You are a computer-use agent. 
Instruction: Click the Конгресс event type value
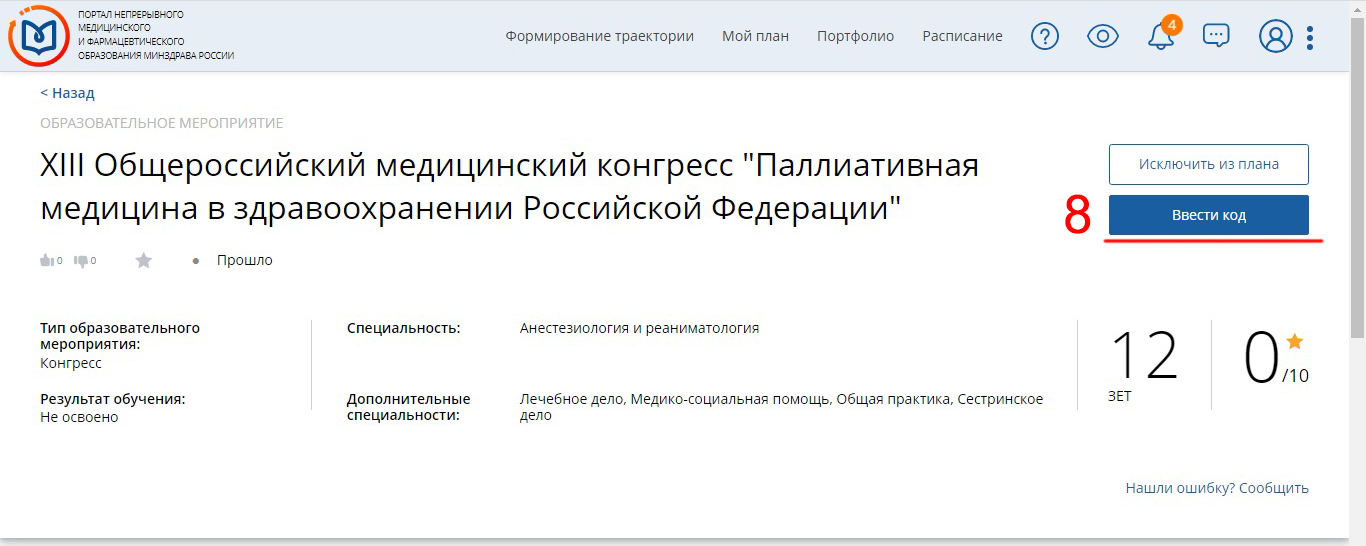pyautogui.click(x=71, y=363)
